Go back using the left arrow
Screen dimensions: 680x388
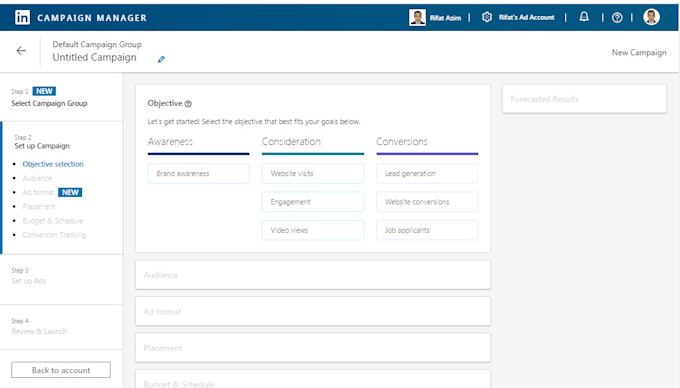(21, 51)
